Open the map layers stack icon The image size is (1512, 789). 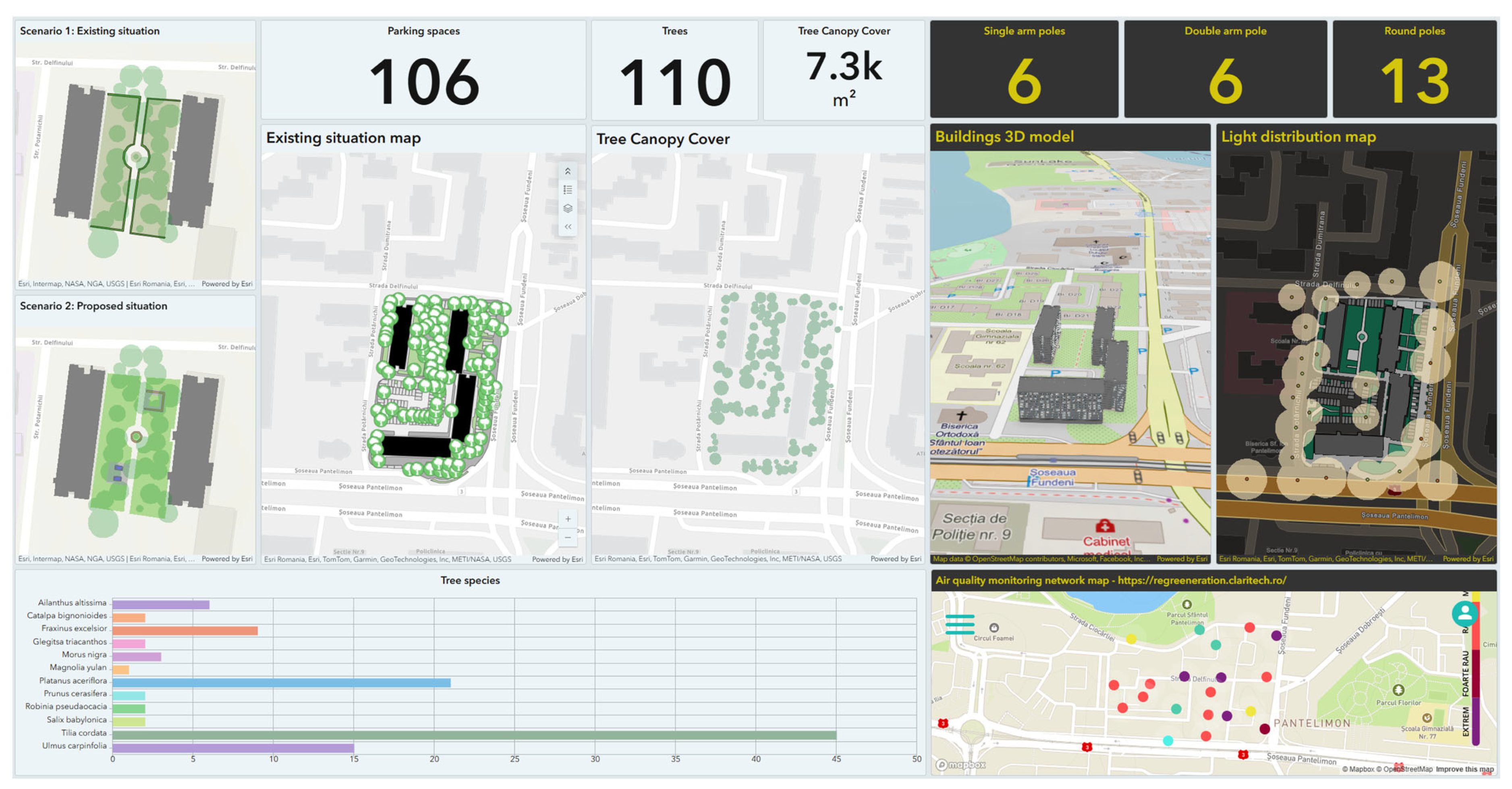click(x=568, y=208)
